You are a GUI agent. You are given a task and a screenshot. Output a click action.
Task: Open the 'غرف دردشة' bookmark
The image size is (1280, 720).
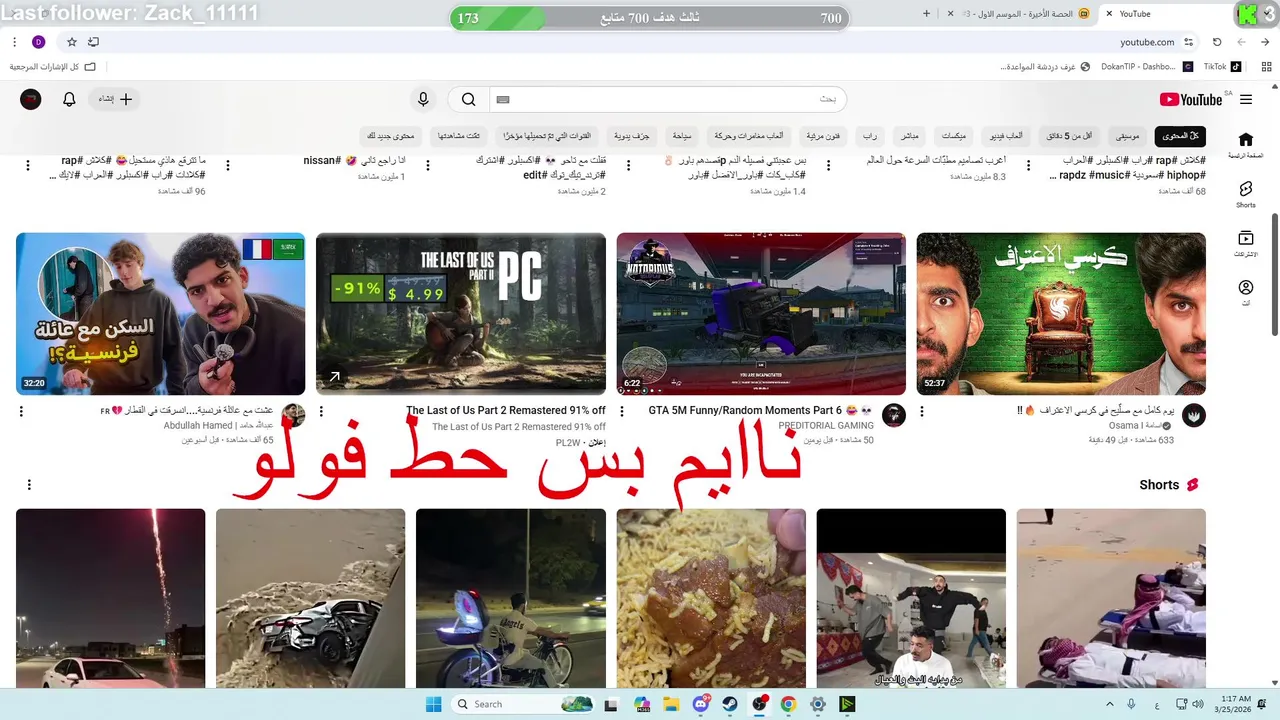tap(1046, 67)
